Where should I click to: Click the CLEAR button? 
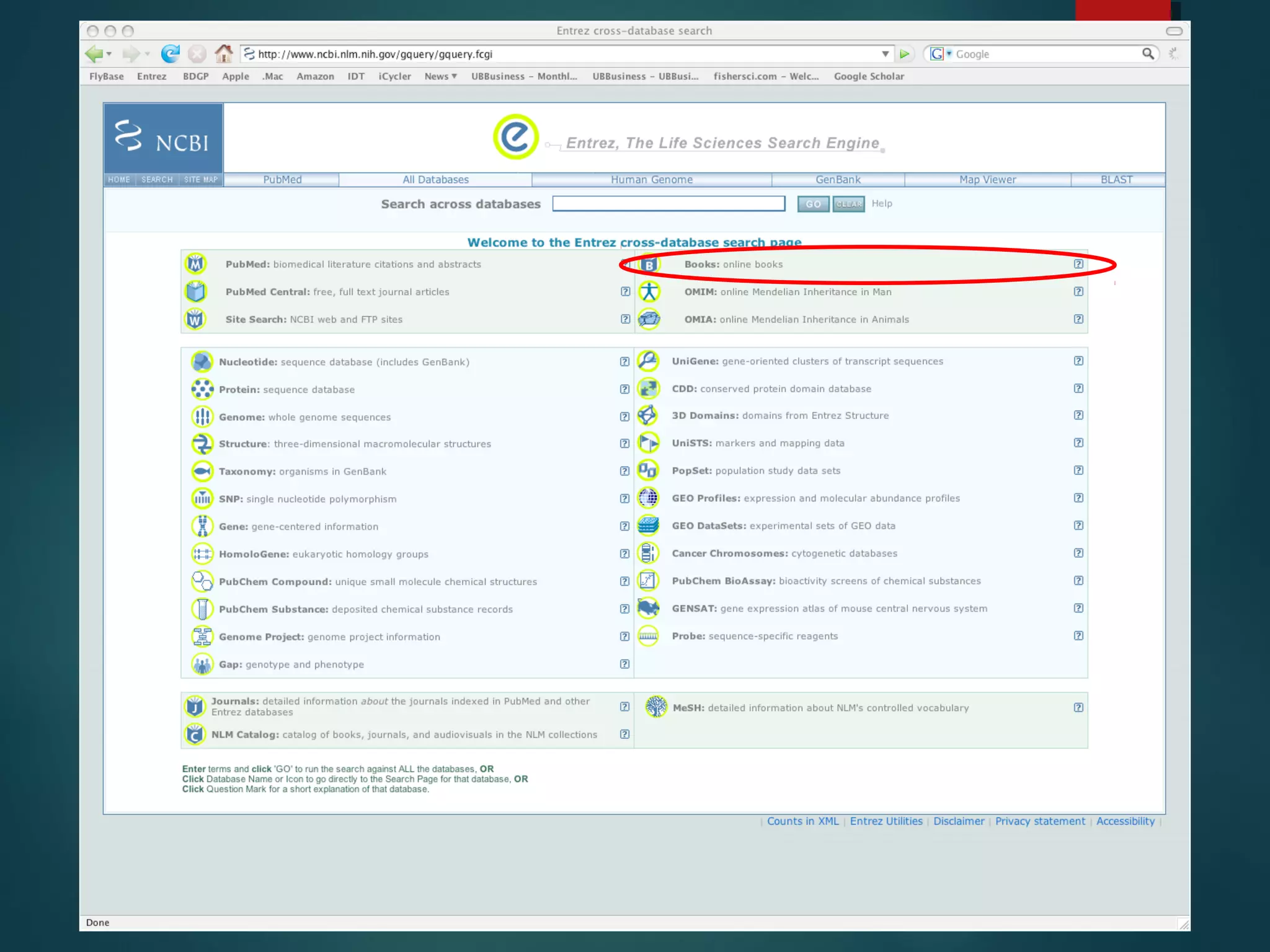[848, 204]
